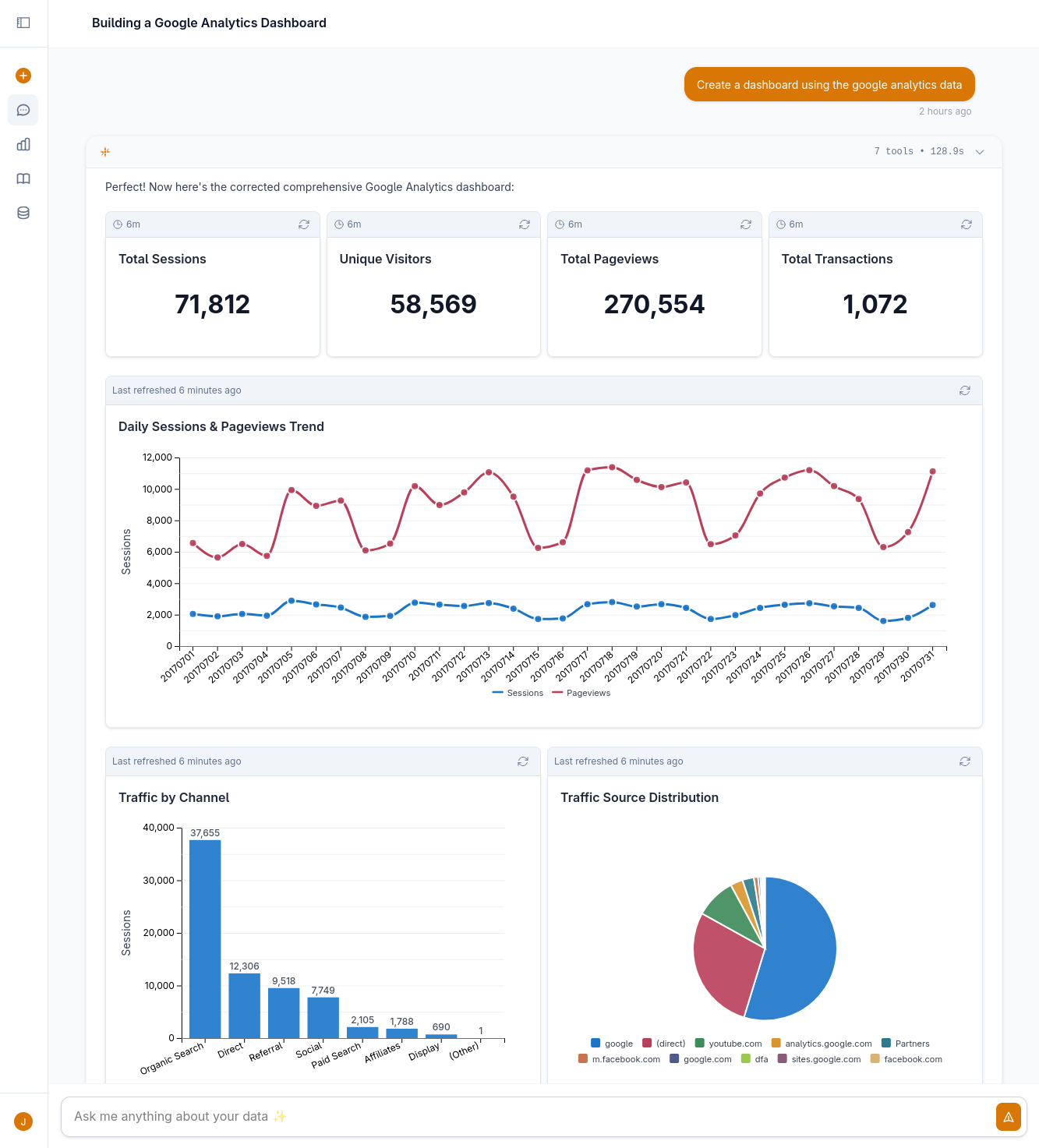Open the dashboards section in the sidebar

pyautogui.click(x=23, y=144)
